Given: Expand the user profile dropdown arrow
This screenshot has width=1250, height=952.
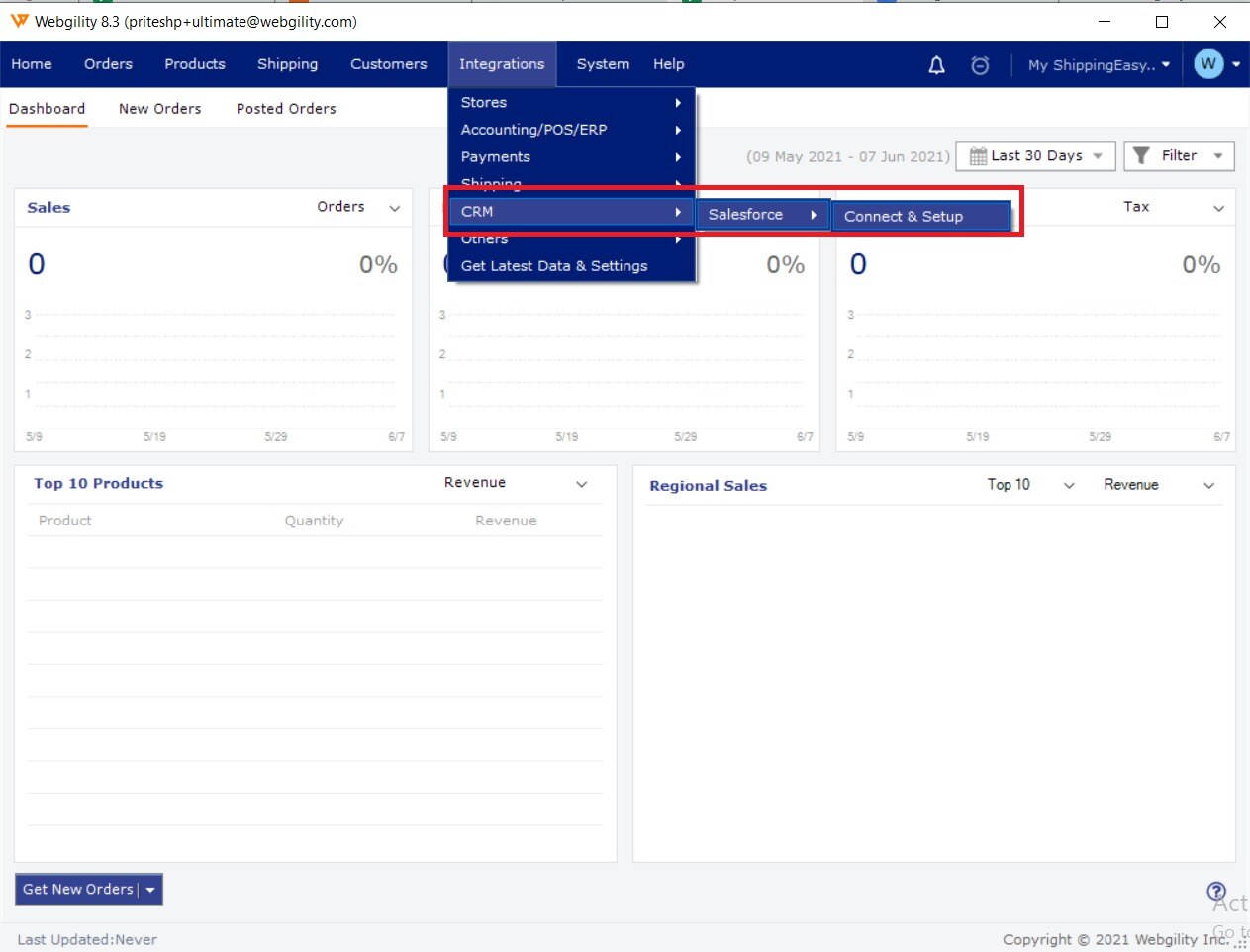Looking at the screenshot, I should 1236,65.
